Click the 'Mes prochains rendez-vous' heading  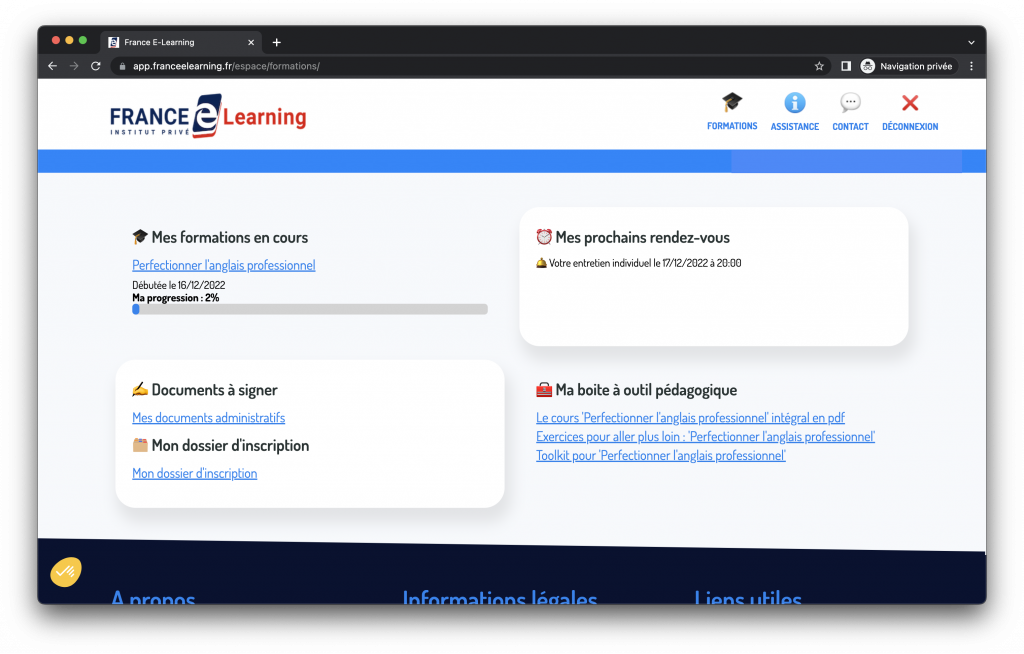click(642, 237)
